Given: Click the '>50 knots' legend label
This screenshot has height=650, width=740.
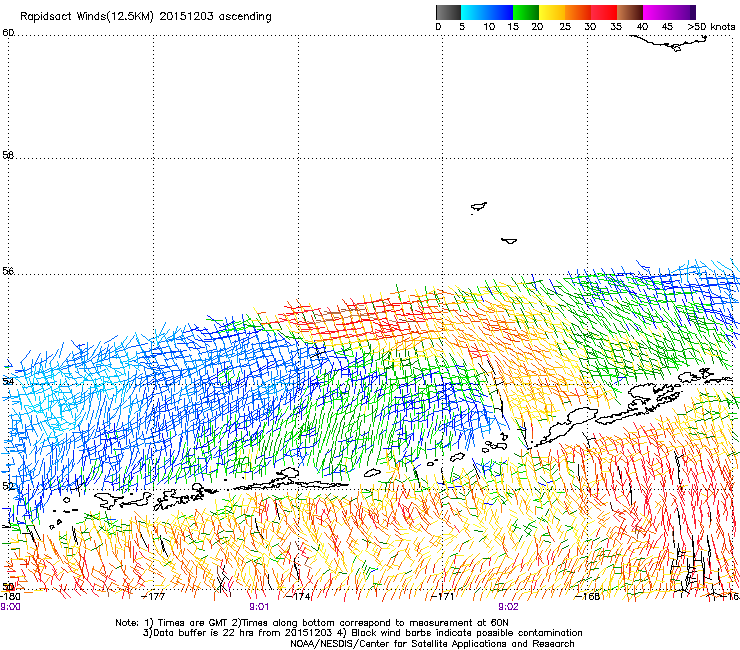Looking at the screenshot, I should 711,27.
